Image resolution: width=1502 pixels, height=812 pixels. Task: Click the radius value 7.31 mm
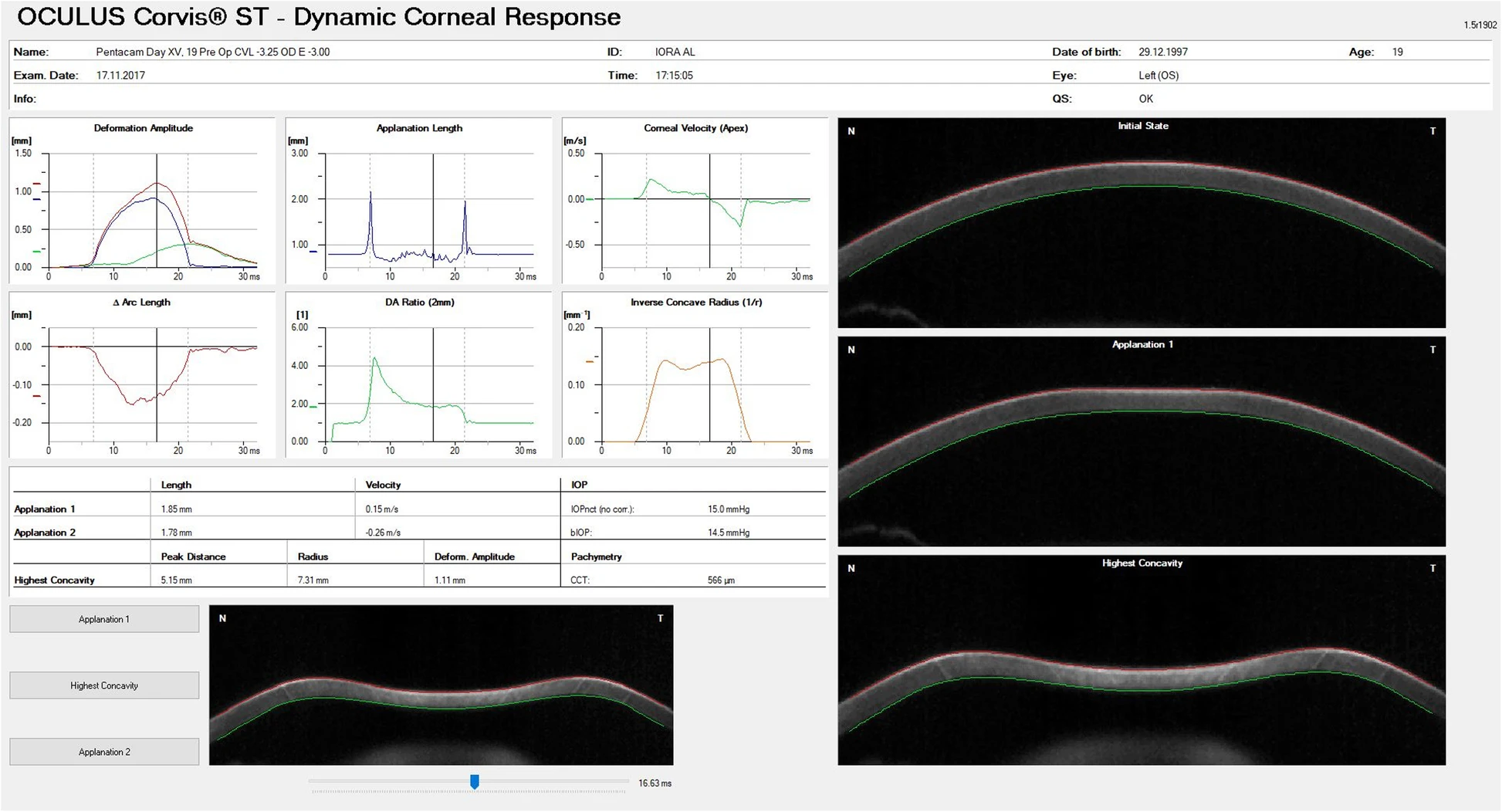coord(313,580)
